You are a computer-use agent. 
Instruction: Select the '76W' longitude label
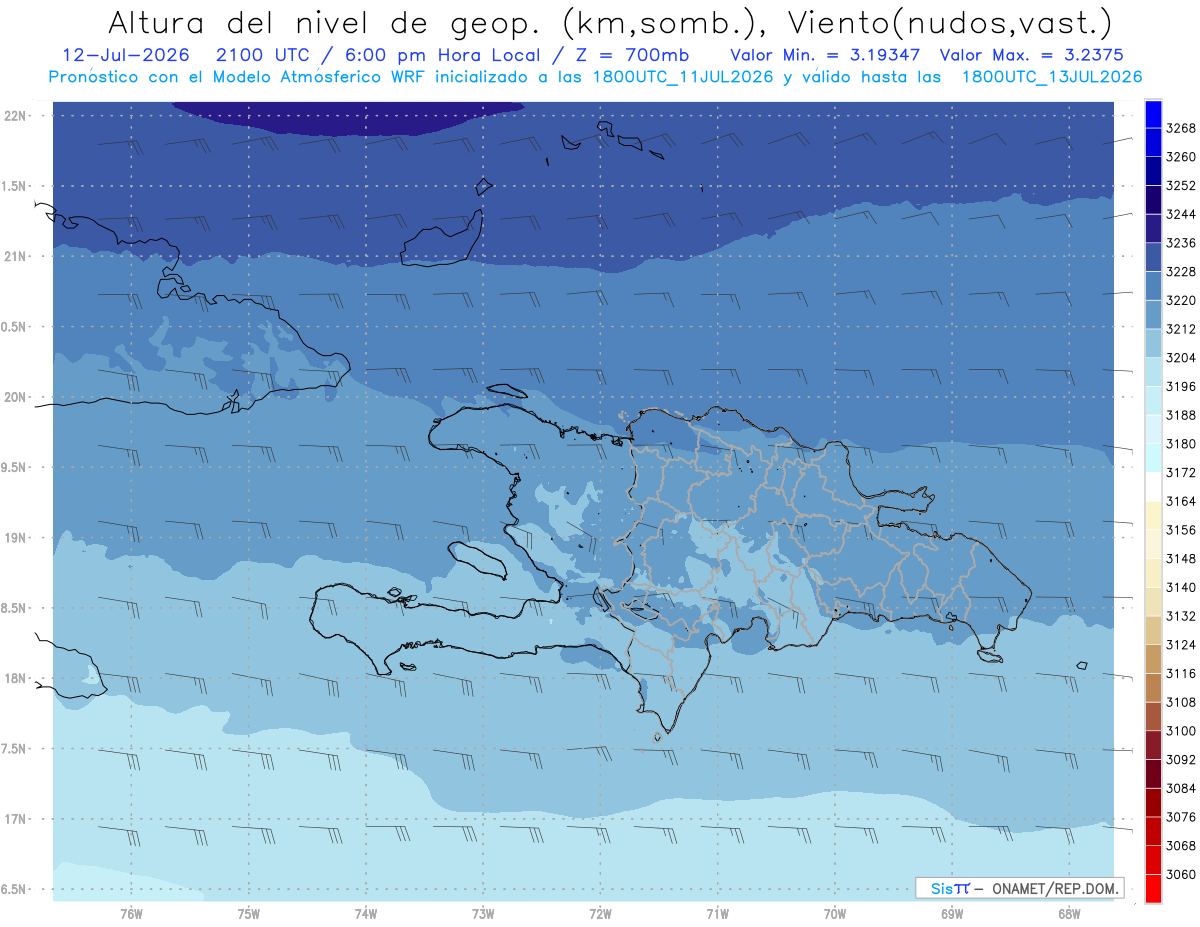pos(131,914)
